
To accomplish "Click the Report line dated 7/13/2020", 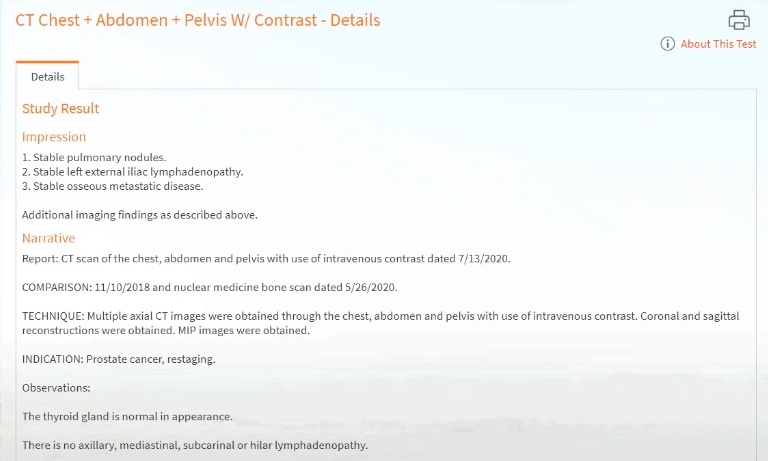I will pyautogui.click(x=266, y=259).
